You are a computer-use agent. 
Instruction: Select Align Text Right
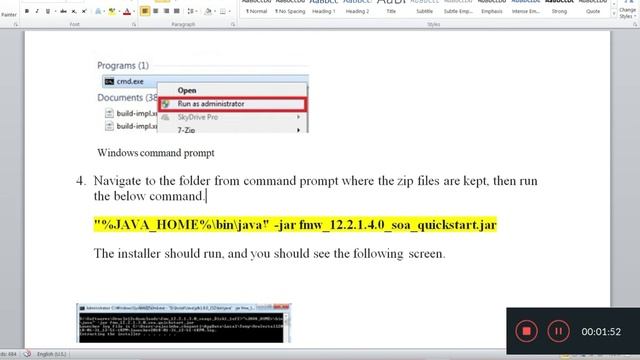166,11
